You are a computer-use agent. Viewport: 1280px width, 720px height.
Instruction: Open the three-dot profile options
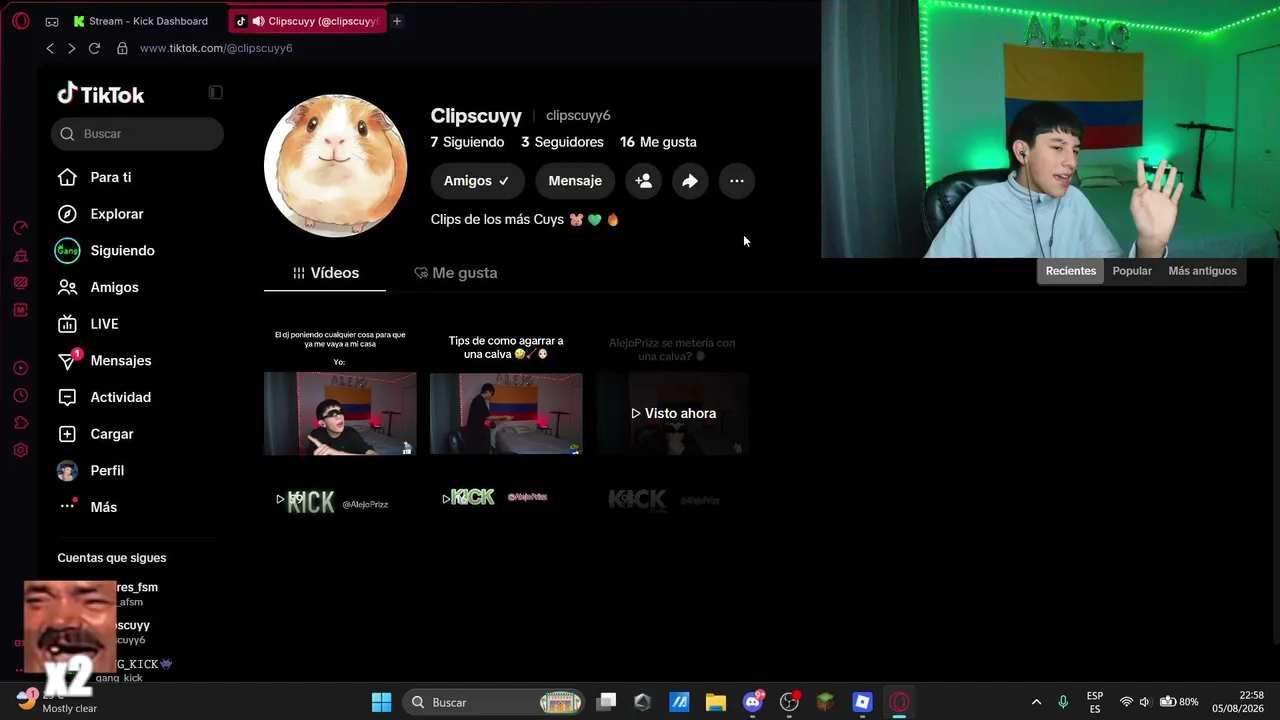coord(737,181)
